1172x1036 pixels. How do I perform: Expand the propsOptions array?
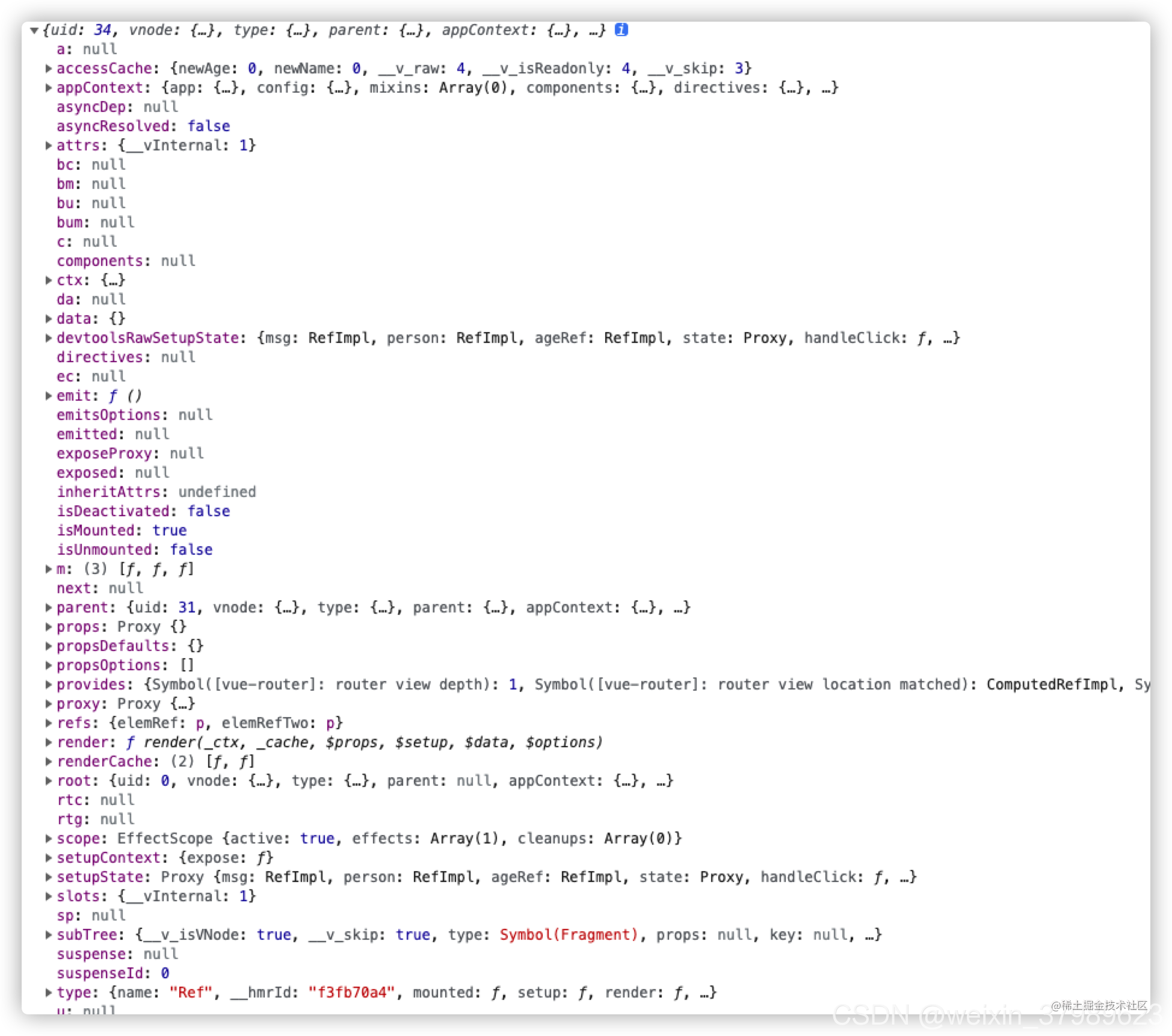49,665
